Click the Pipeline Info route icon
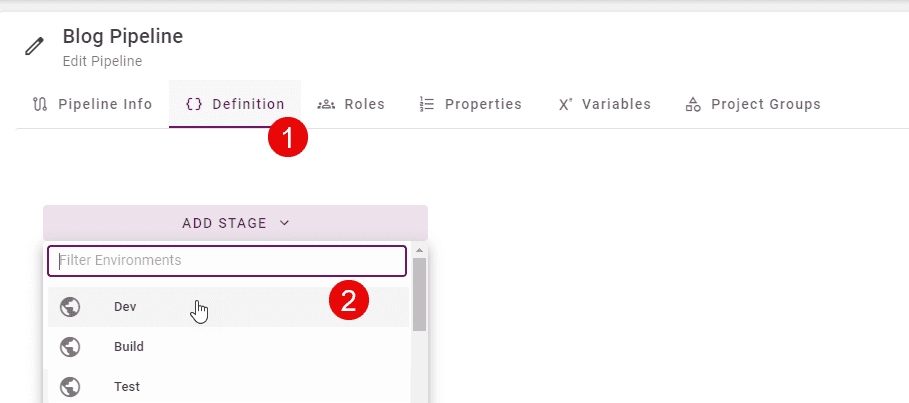 [40, 104]
